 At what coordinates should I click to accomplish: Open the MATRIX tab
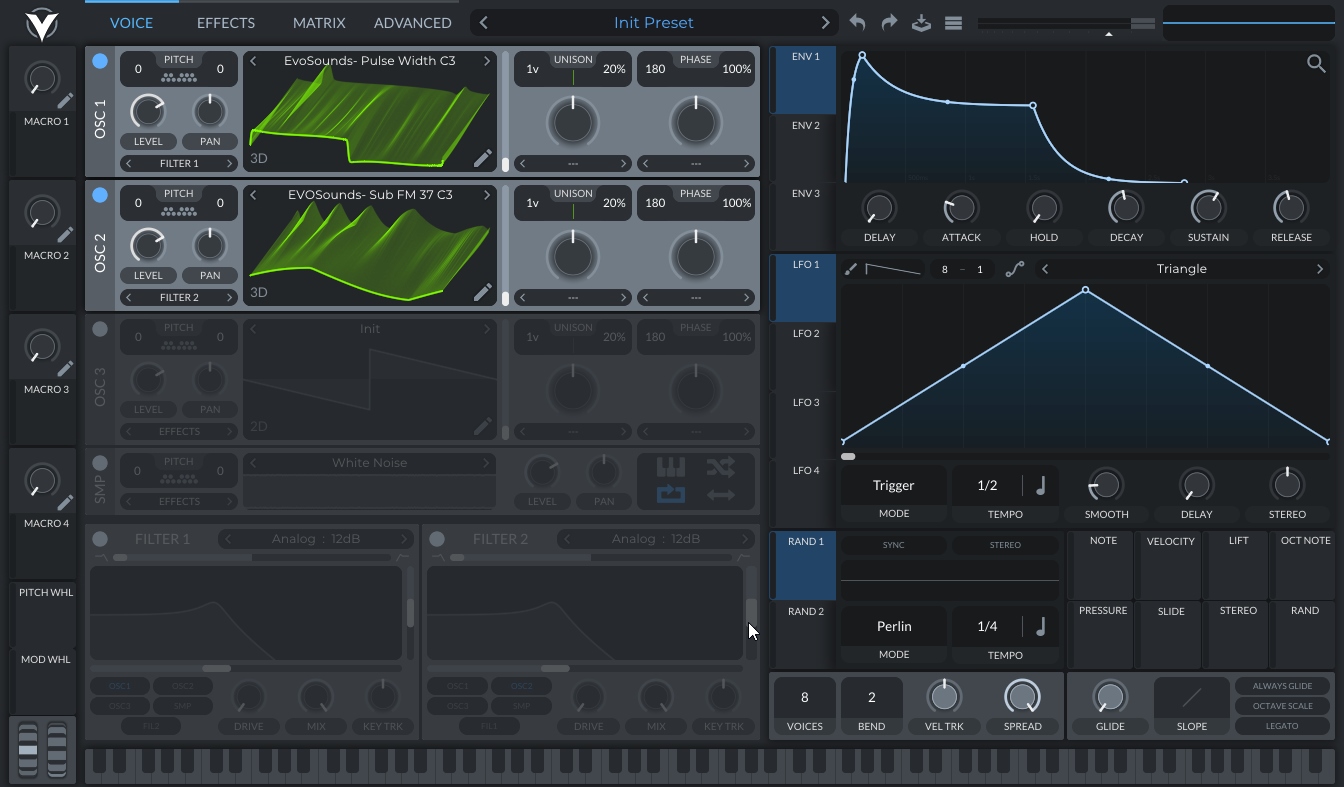(x=319, y=23)
